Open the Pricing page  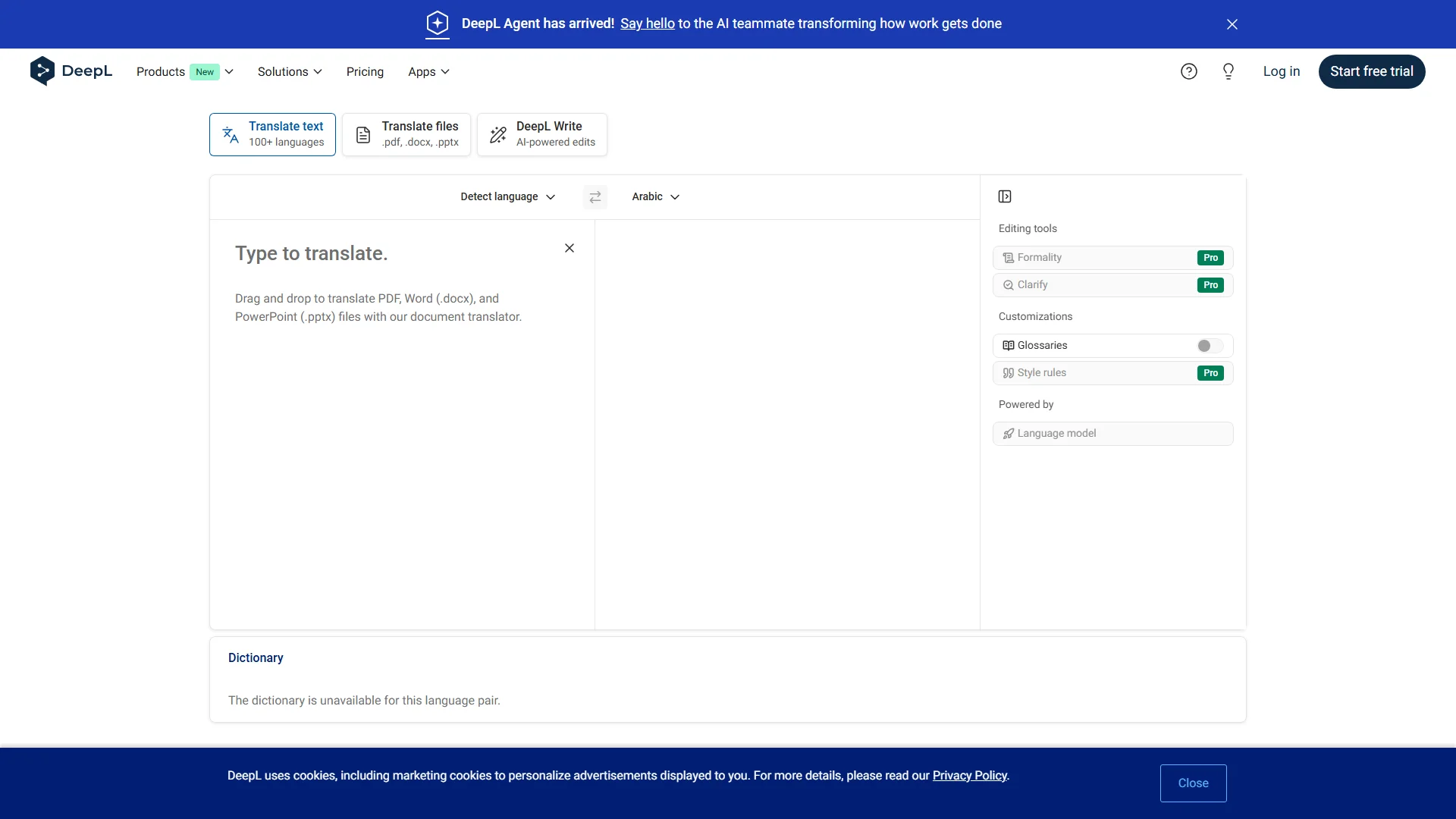point(365,71)
